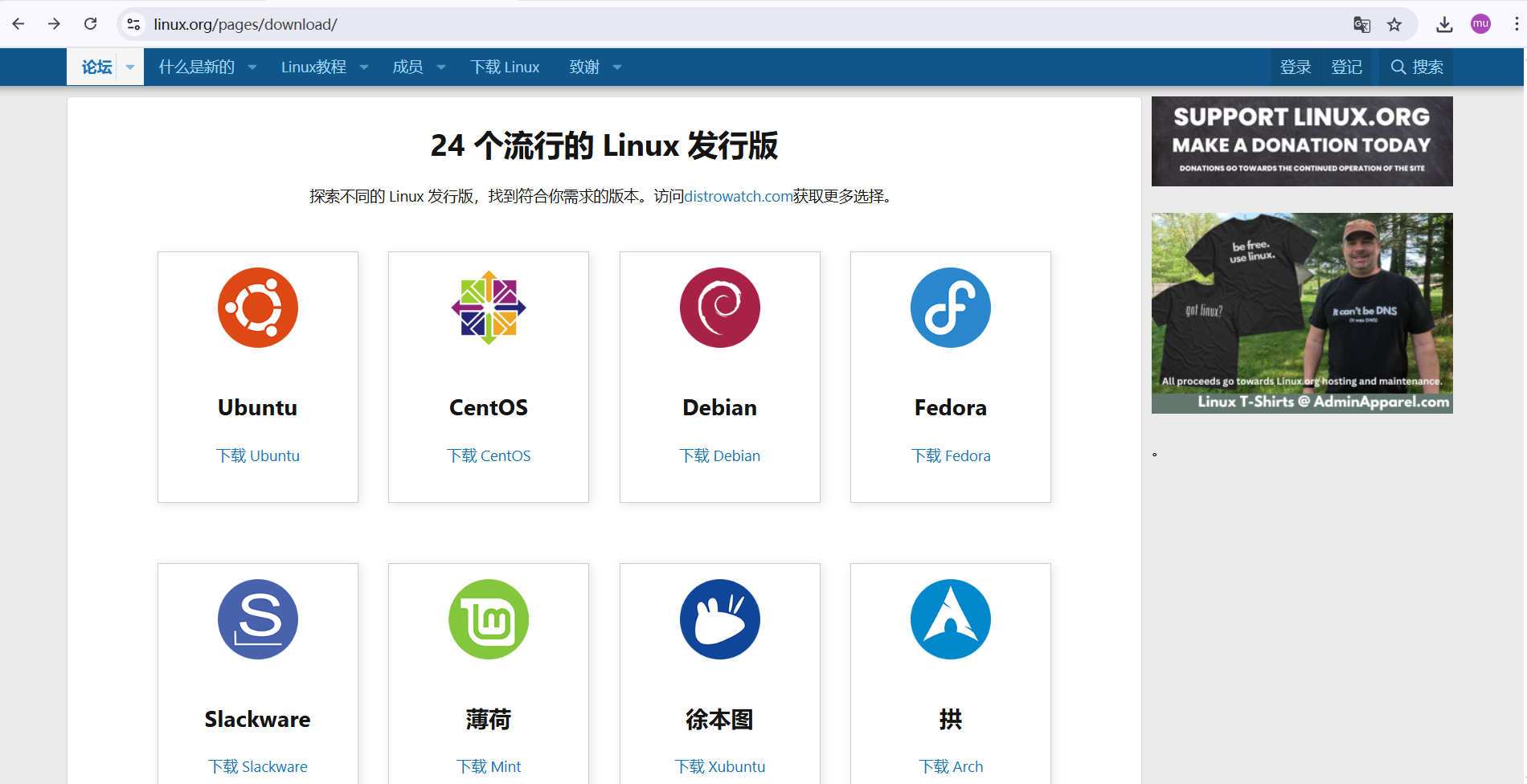Click the 下载 Fedora link
This screenshot has height=784, width=1527.
point(951,455)
